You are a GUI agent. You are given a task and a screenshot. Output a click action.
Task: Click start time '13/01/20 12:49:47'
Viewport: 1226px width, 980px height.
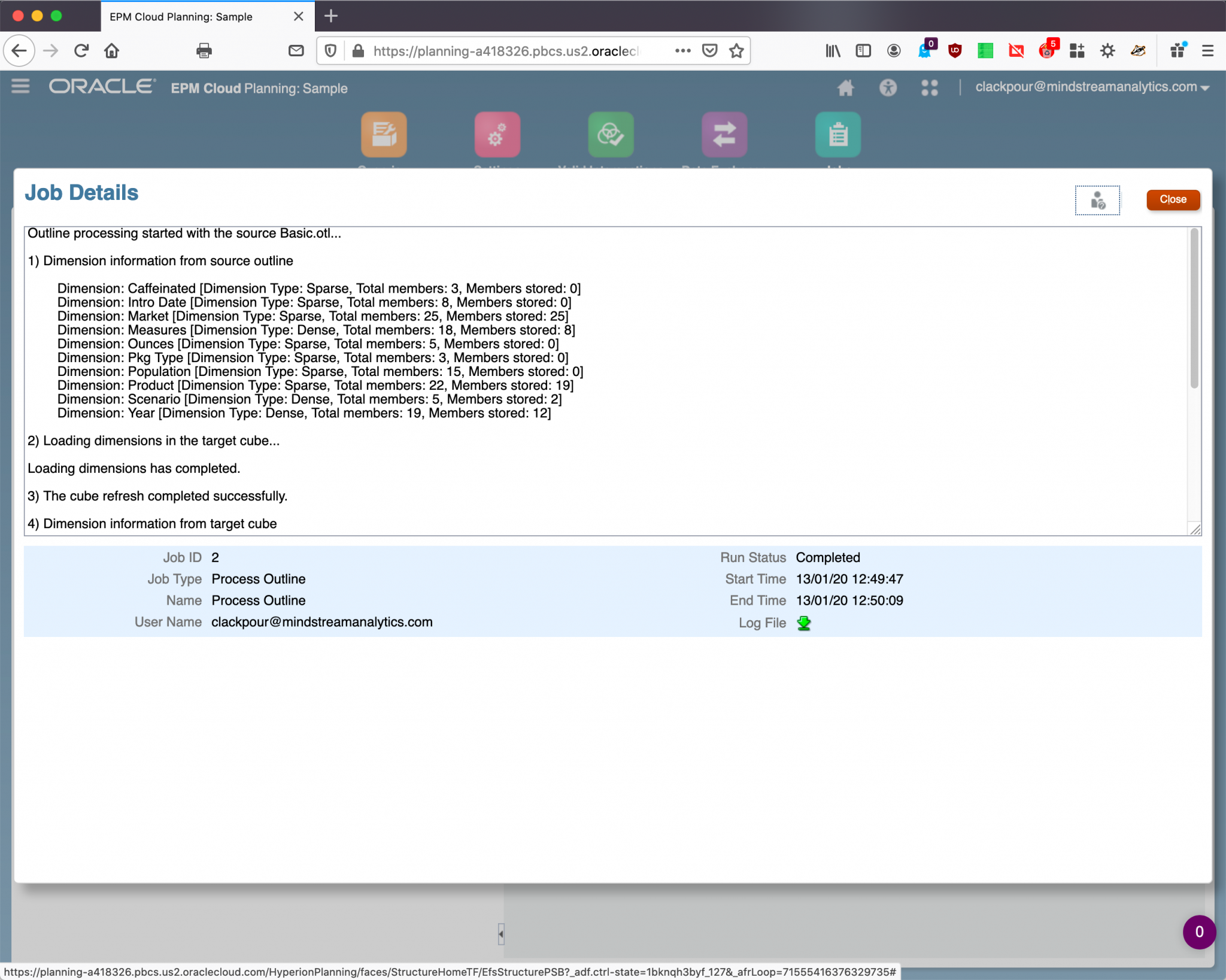point(849,579)
